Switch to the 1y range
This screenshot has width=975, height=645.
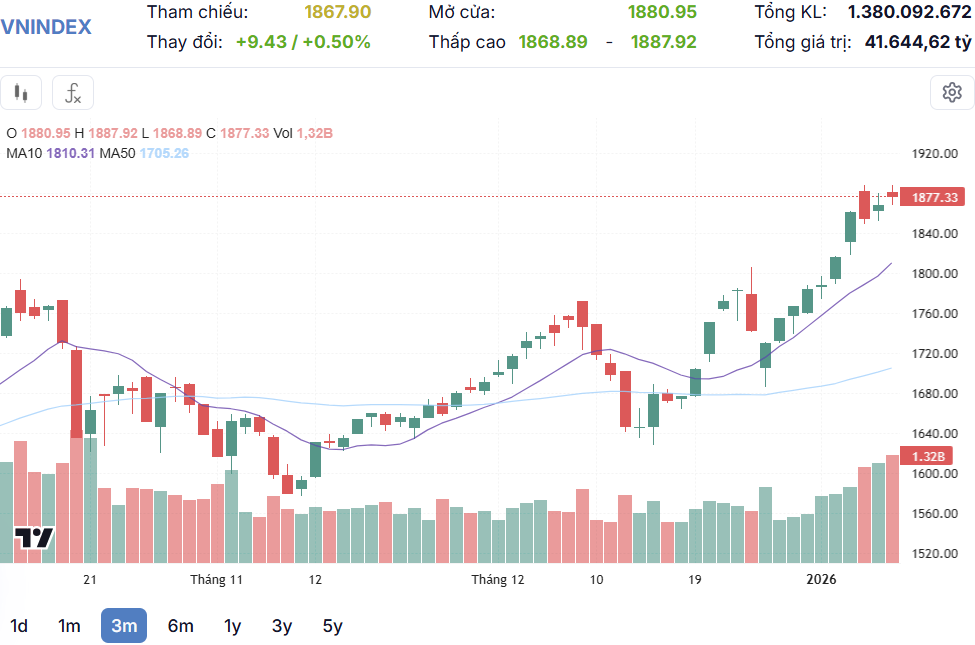(232, 626)
